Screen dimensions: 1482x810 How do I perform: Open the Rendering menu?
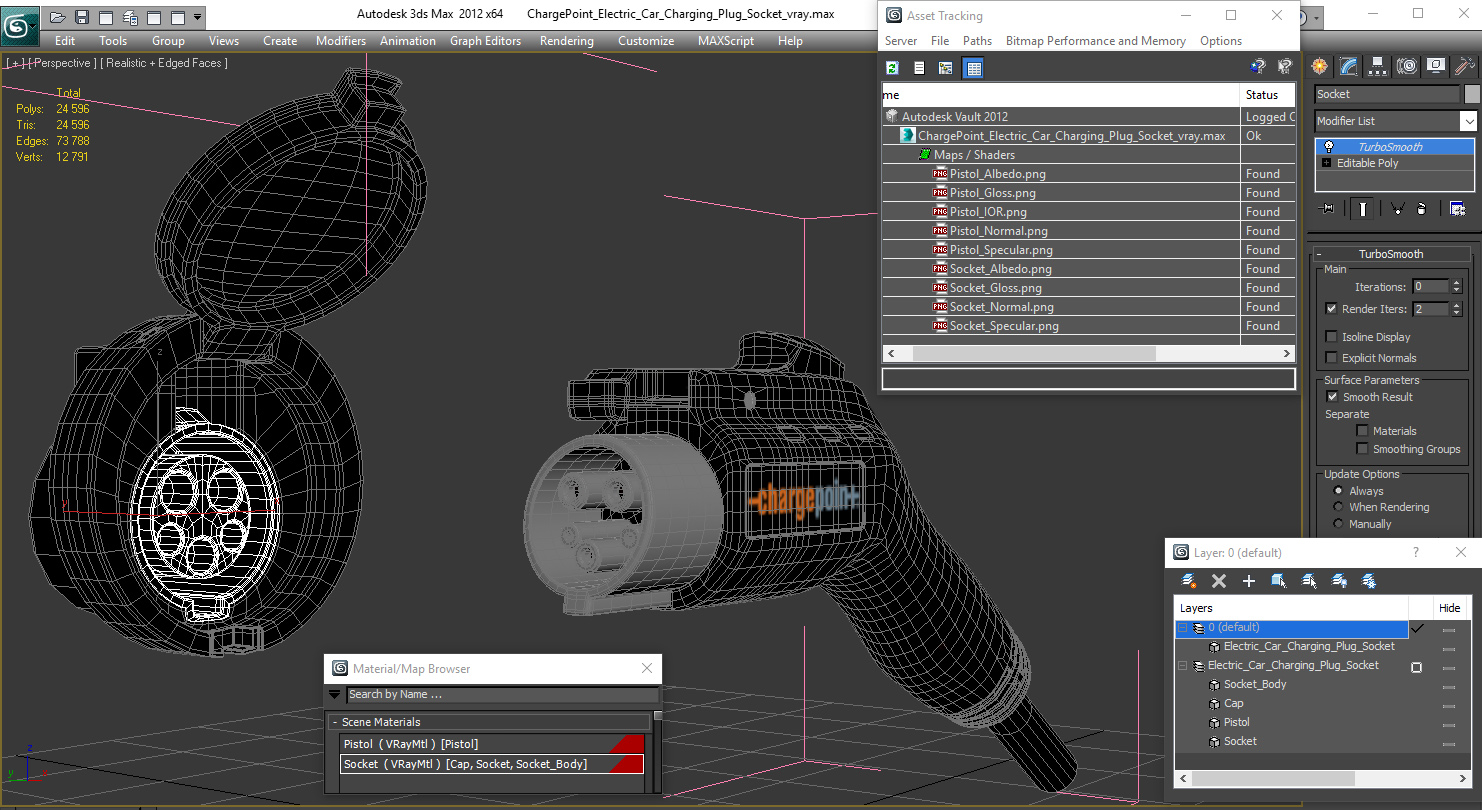(x=566, y=41)
